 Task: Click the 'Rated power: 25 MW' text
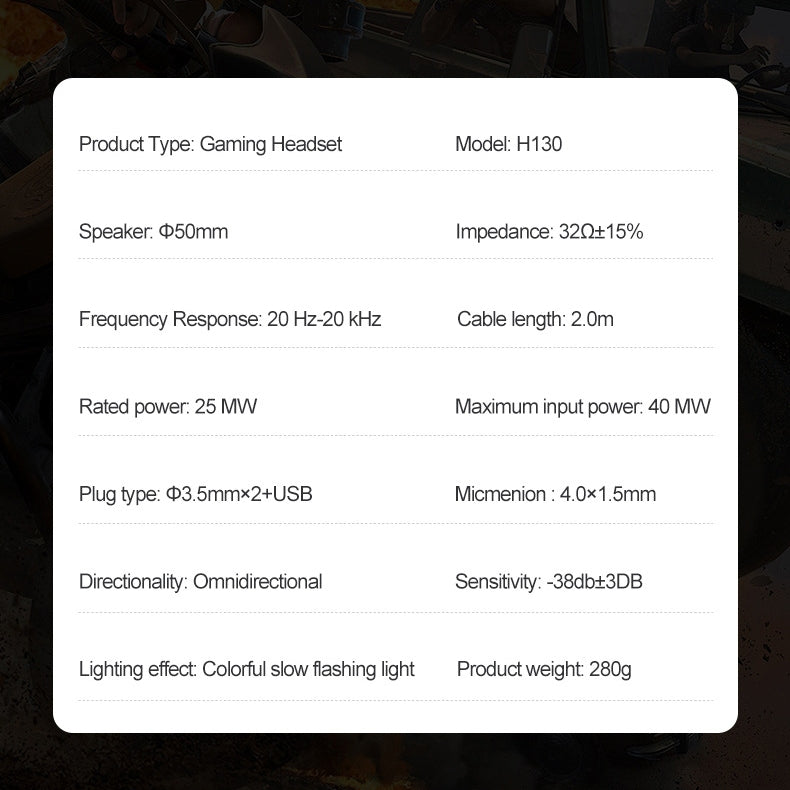168,407
